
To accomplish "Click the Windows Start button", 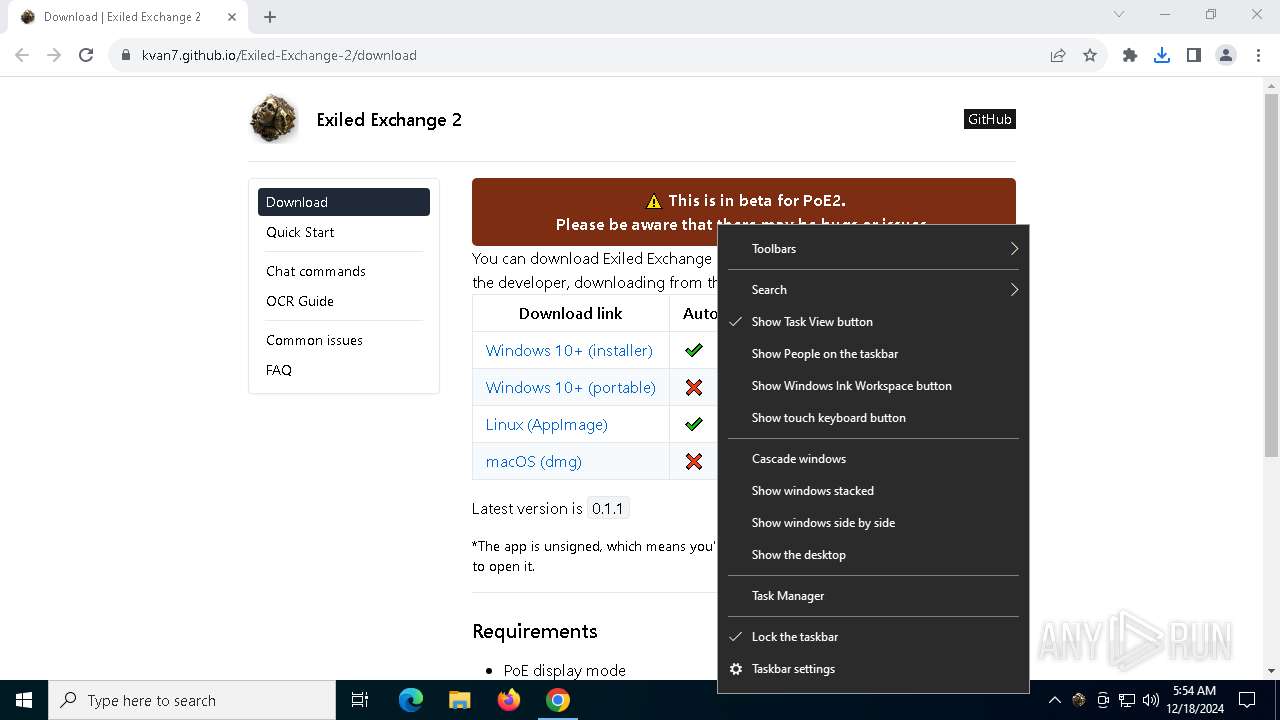I will pos(24,700).
